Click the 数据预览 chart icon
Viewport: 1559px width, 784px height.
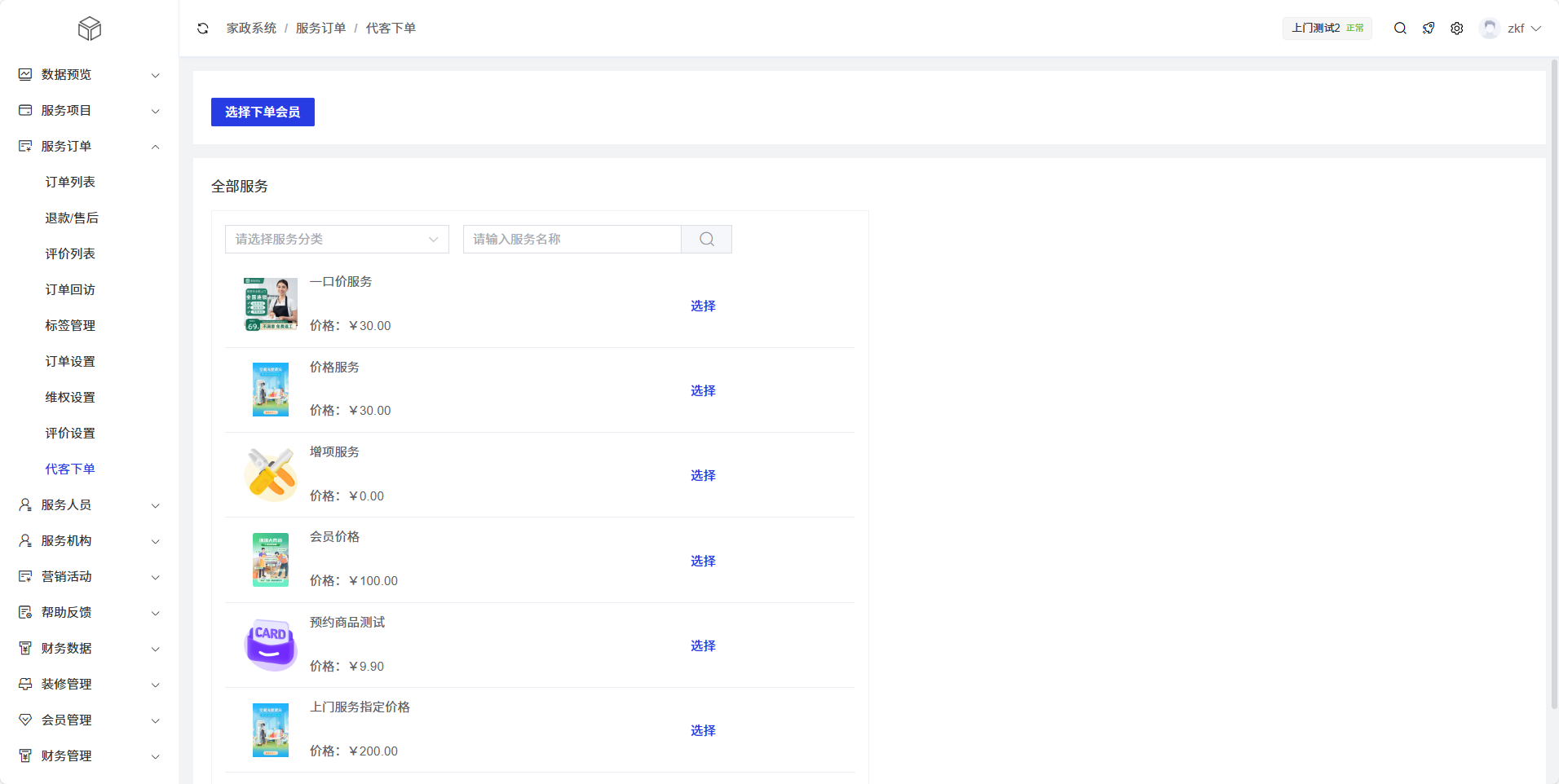click(x=25, y=75)
